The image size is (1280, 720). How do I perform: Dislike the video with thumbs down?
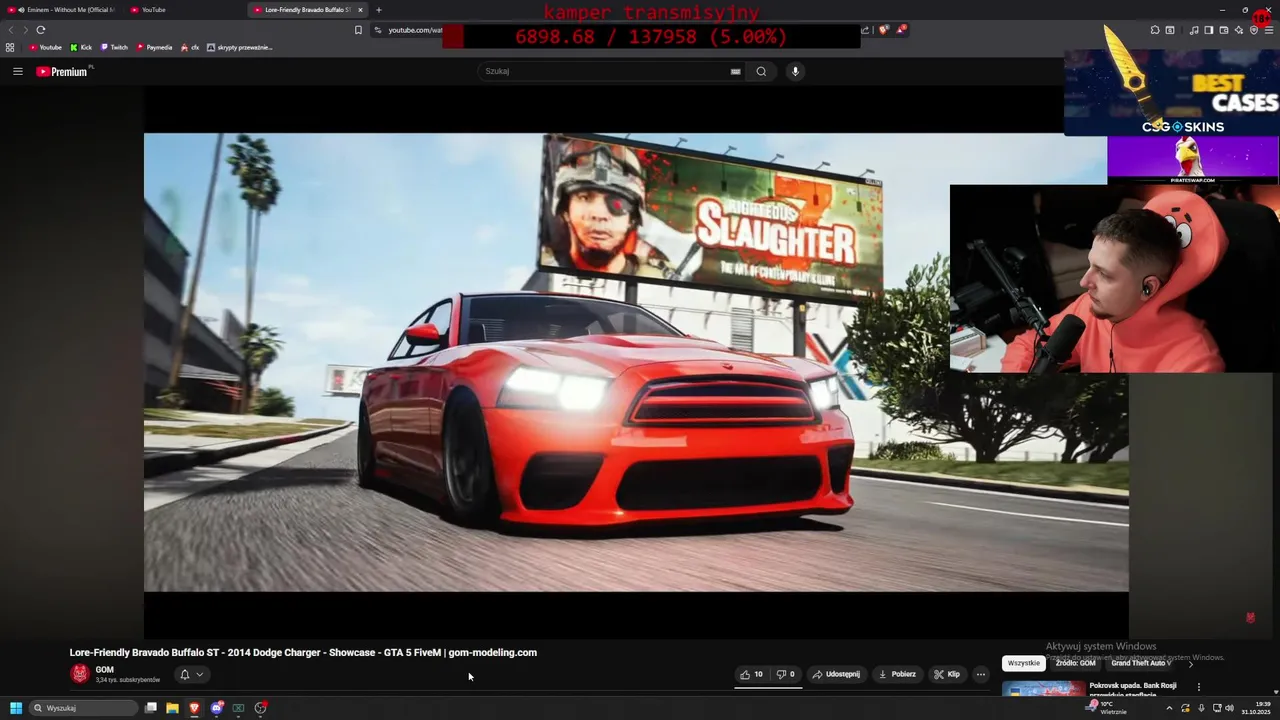point(786,674)
